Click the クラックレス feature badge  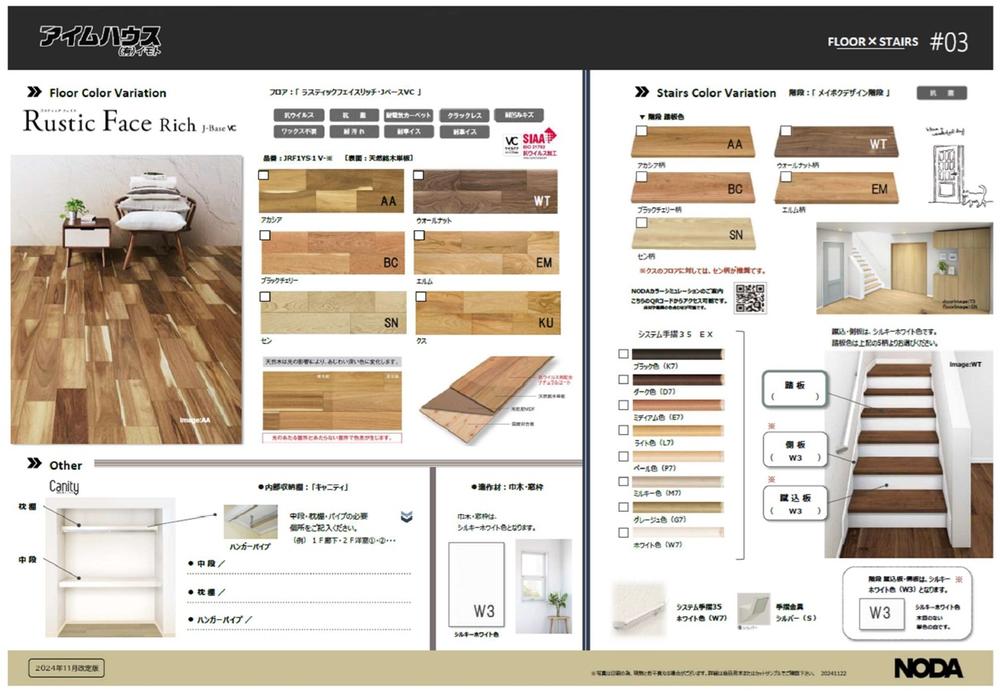pos(464,115)
